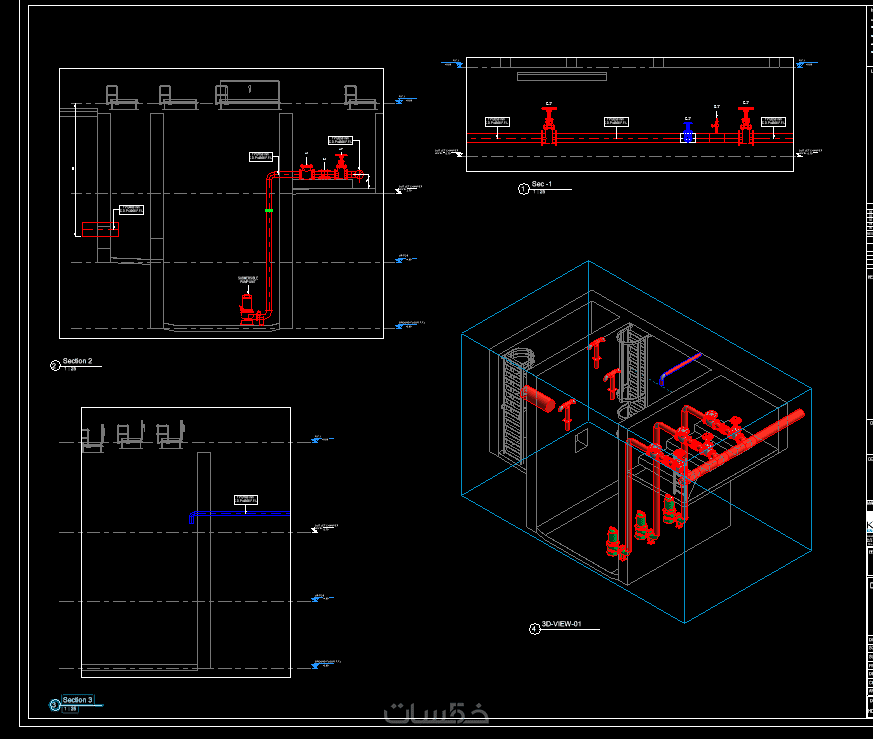This screenshot has width=873, height=739.
Task: Select the red gate valve in Section 2
Action: tap(341, 167)
